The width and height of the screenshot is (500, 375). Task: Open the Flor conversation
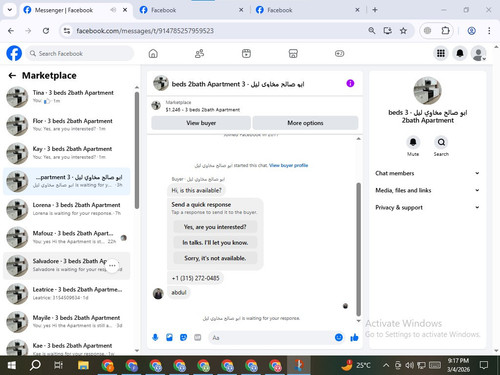click(x=67, y=125)
